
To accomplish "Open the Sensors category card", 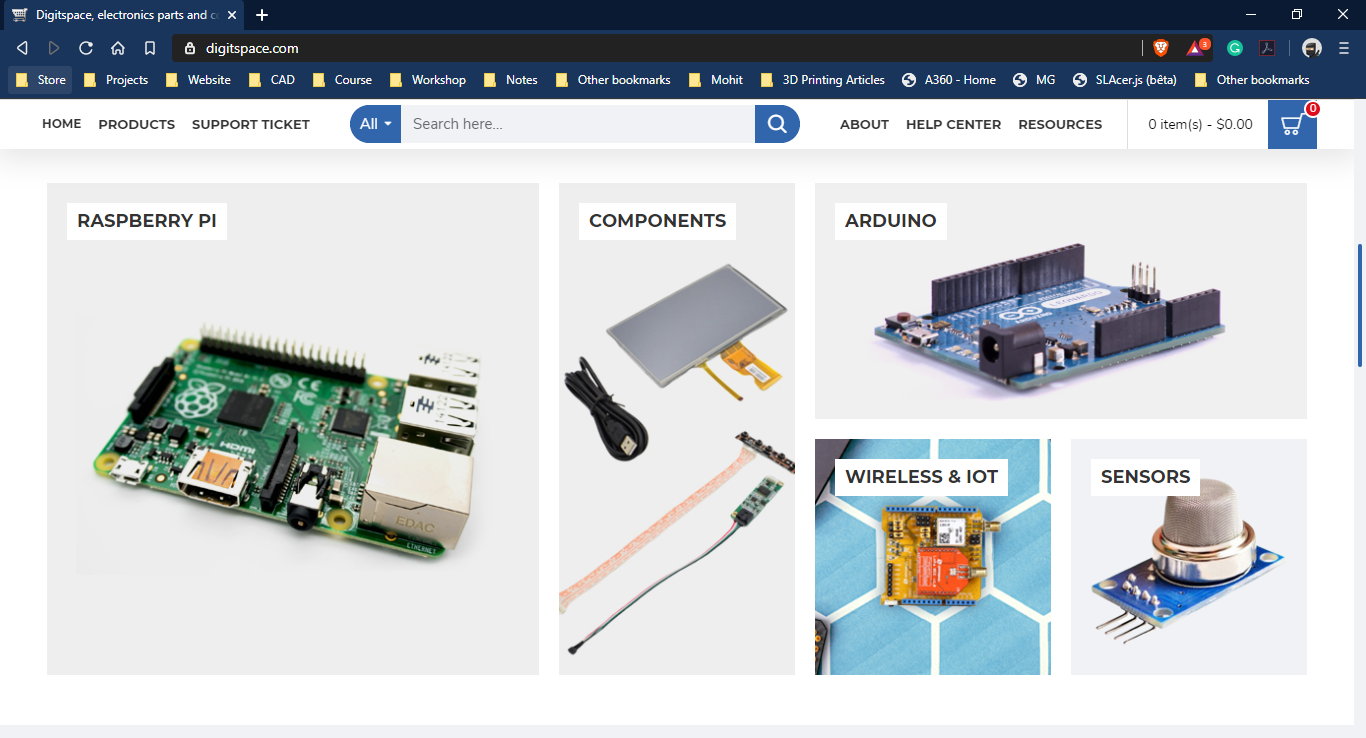I will click(x=1189, y=557).
